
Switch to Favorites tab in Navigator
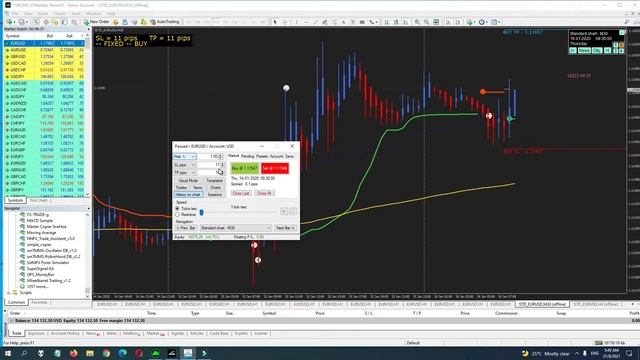click(39, 302)
